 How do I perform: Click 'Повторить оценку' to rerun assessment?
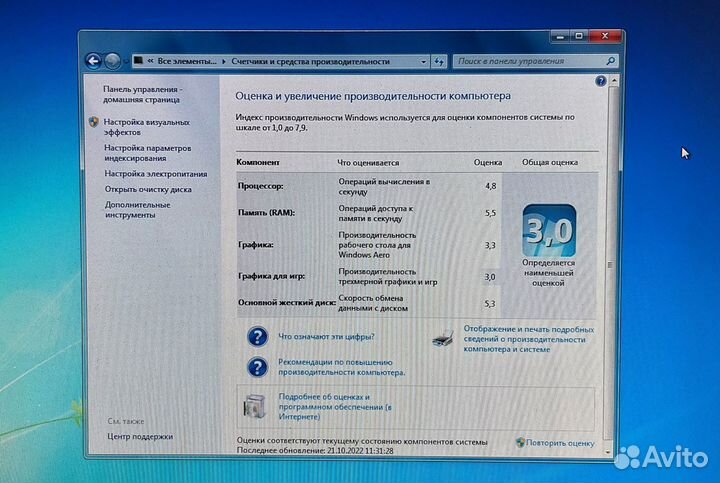(560, 443)
